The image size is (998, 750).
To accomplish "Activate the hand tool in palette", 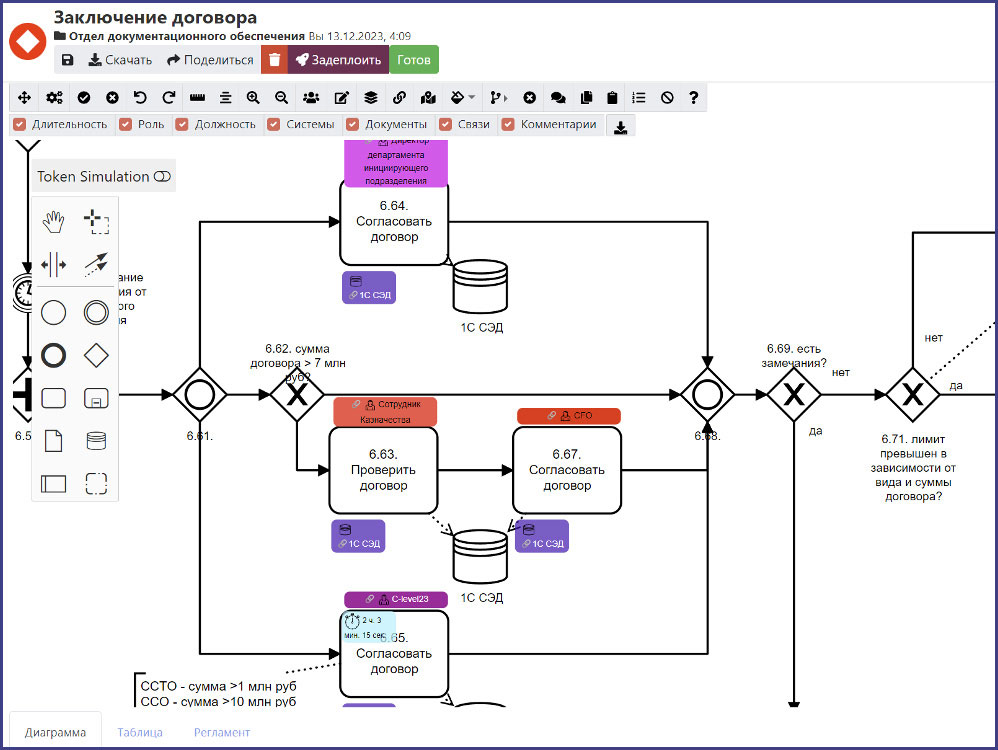I will pyautogui.click(x=54, y=221).
